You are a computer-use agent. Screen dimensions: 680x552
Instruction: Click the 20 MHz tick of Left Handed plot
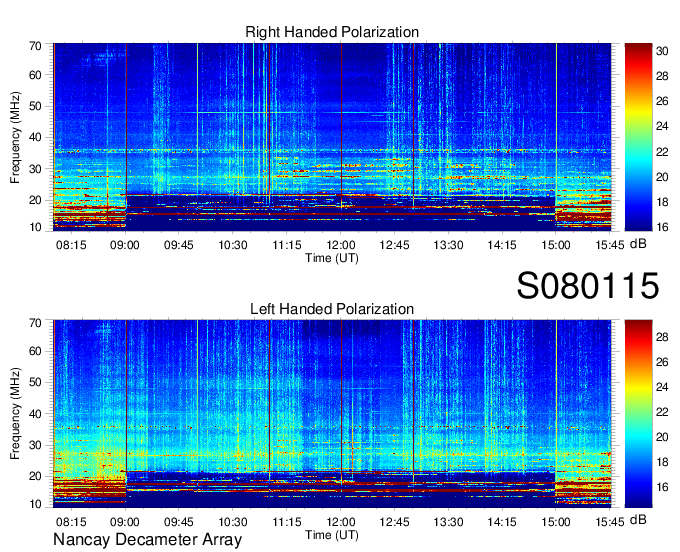pos(35,476)
